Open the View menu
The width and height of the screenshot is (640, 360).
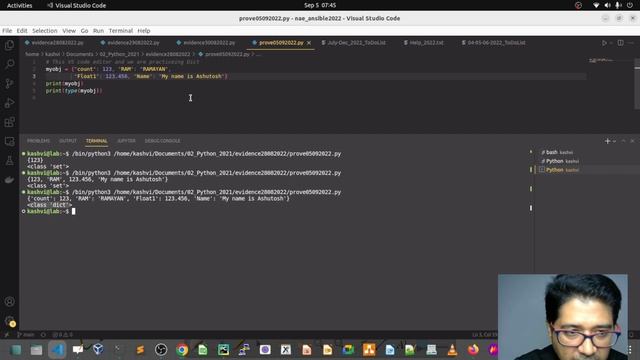[69, 31]
